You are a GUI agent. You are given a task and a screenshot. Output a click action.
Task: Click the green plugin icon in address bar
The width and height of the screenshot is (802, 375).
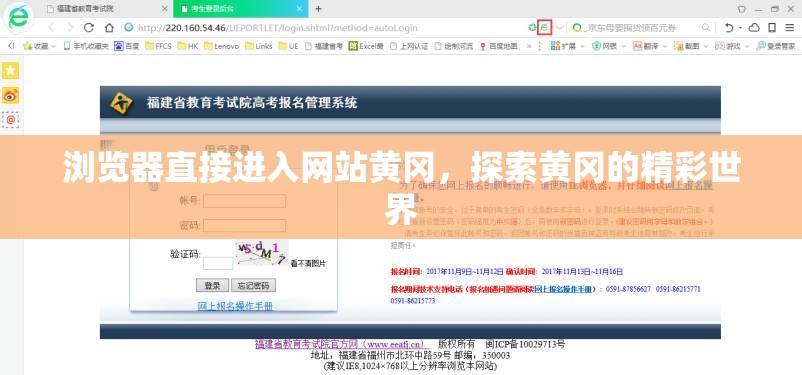pos(532,28)
